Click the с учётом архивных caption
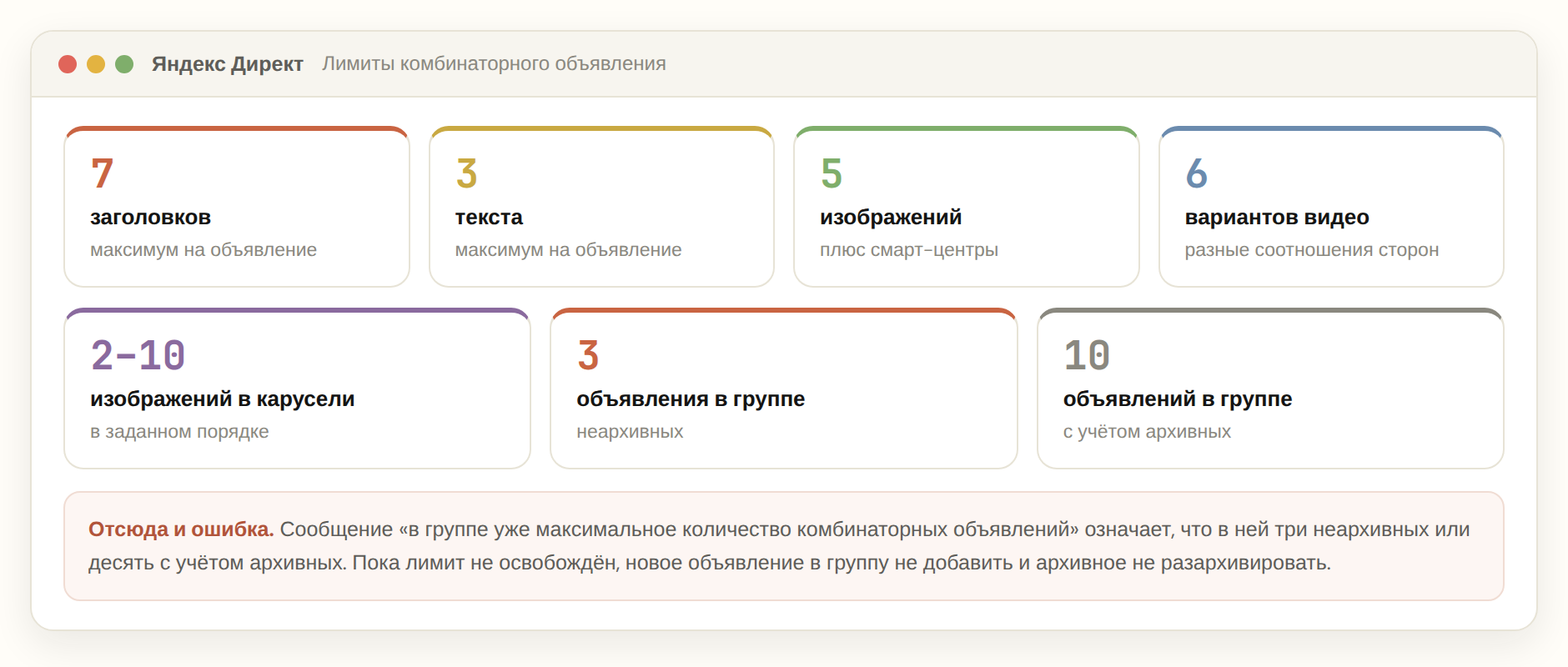 point(1147,432)
